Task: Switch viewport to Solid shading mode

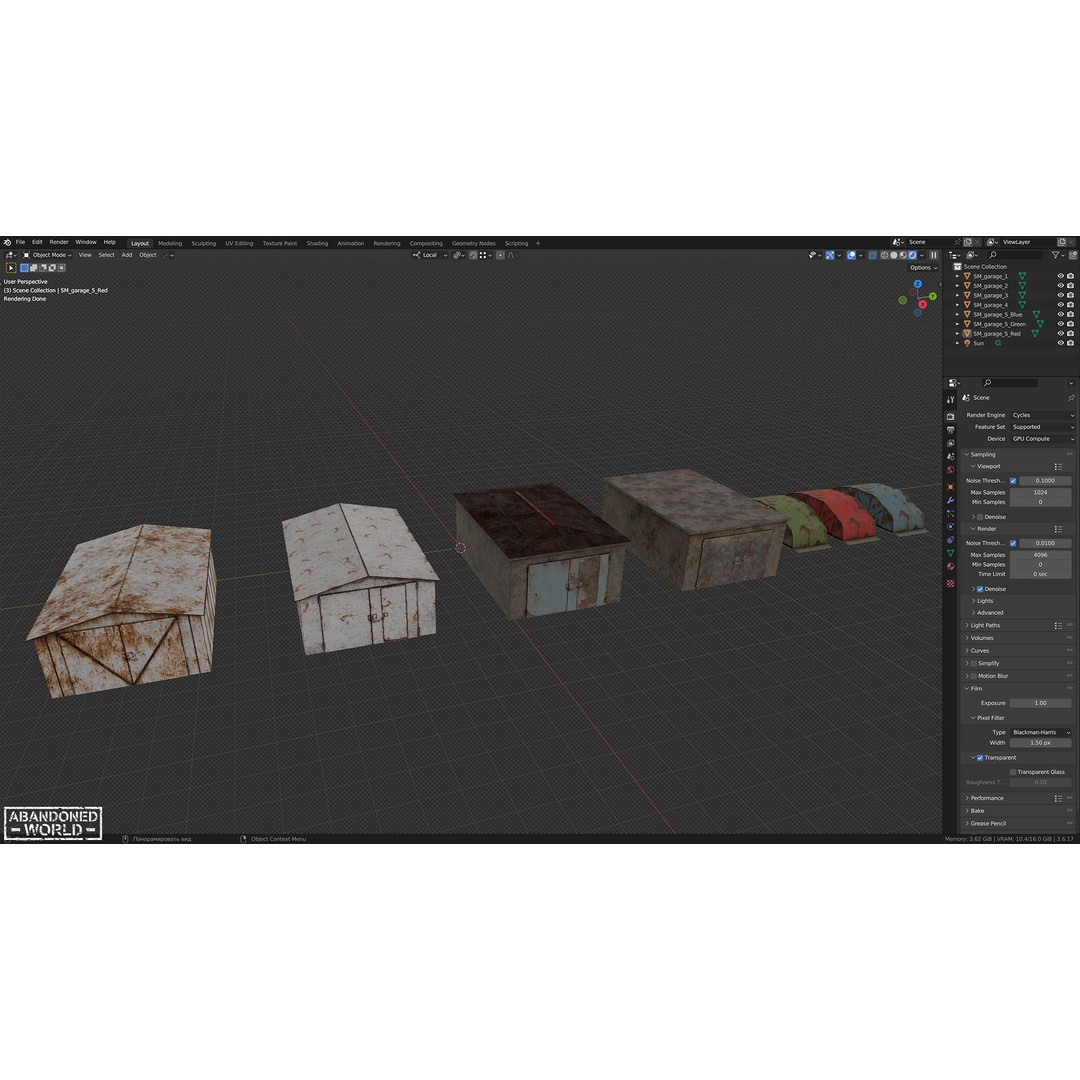Action: [894, 255]
